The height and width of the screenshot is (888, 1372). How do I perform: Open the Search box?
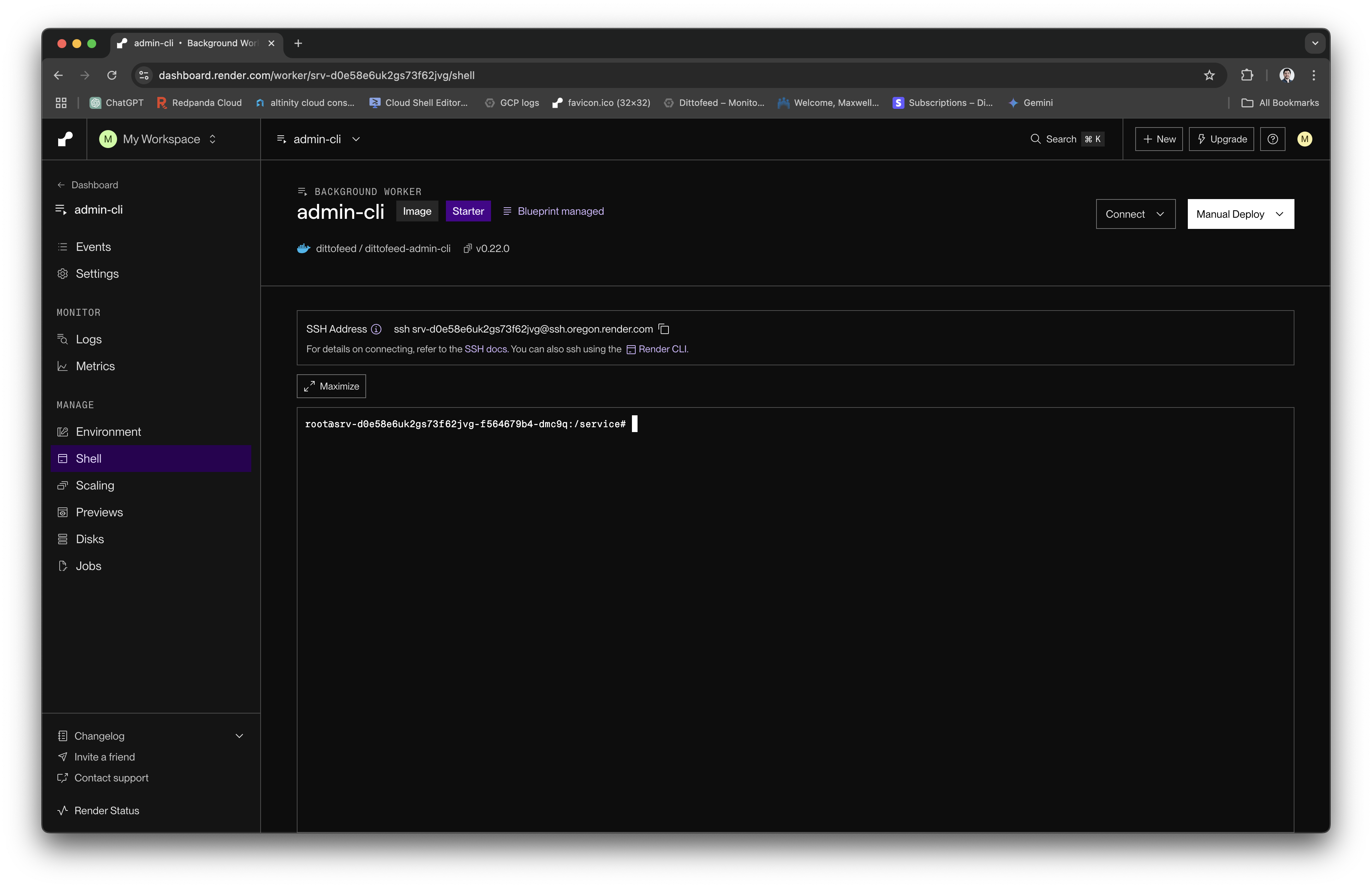(1067, 139)
